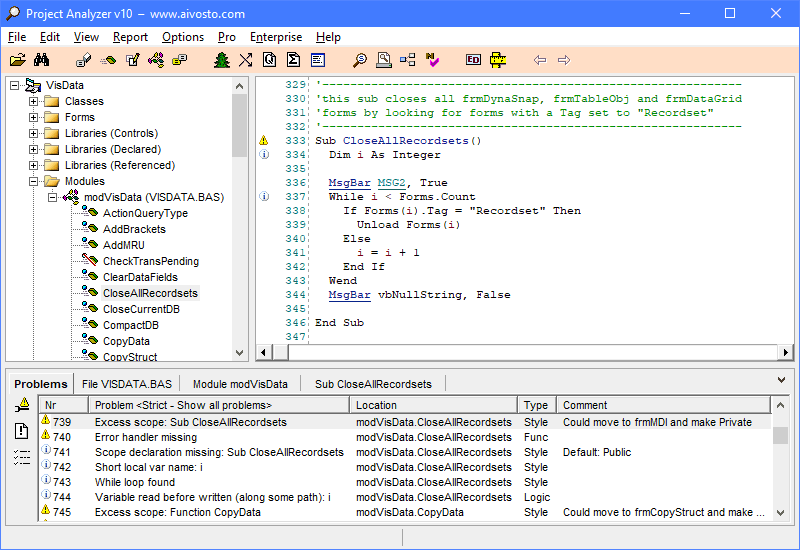Viewport: 800px width, 550px height.
Task: Click the green tree toolbar icon
Action: (221, 60)
